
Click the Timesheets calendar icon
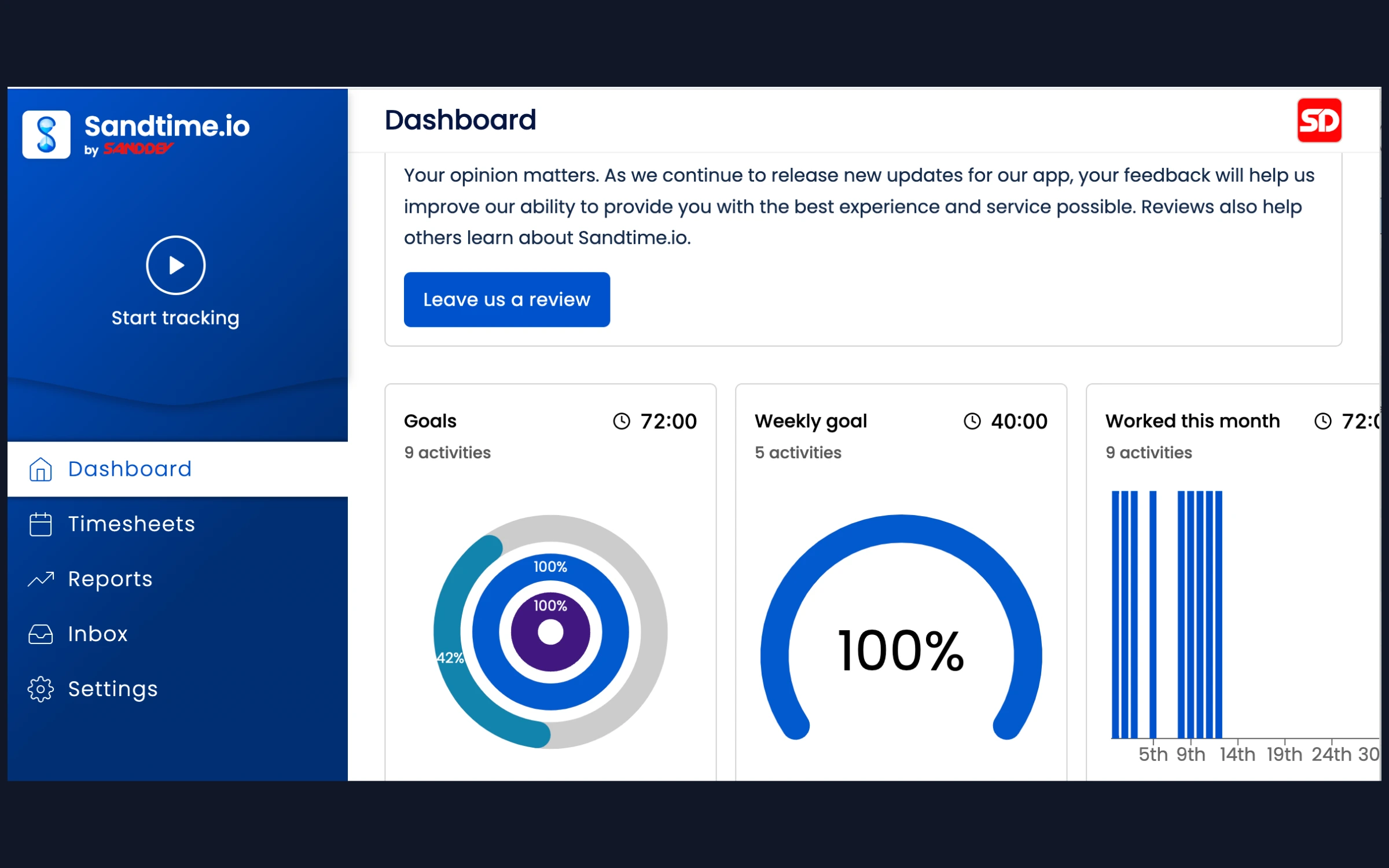[41, 524]
